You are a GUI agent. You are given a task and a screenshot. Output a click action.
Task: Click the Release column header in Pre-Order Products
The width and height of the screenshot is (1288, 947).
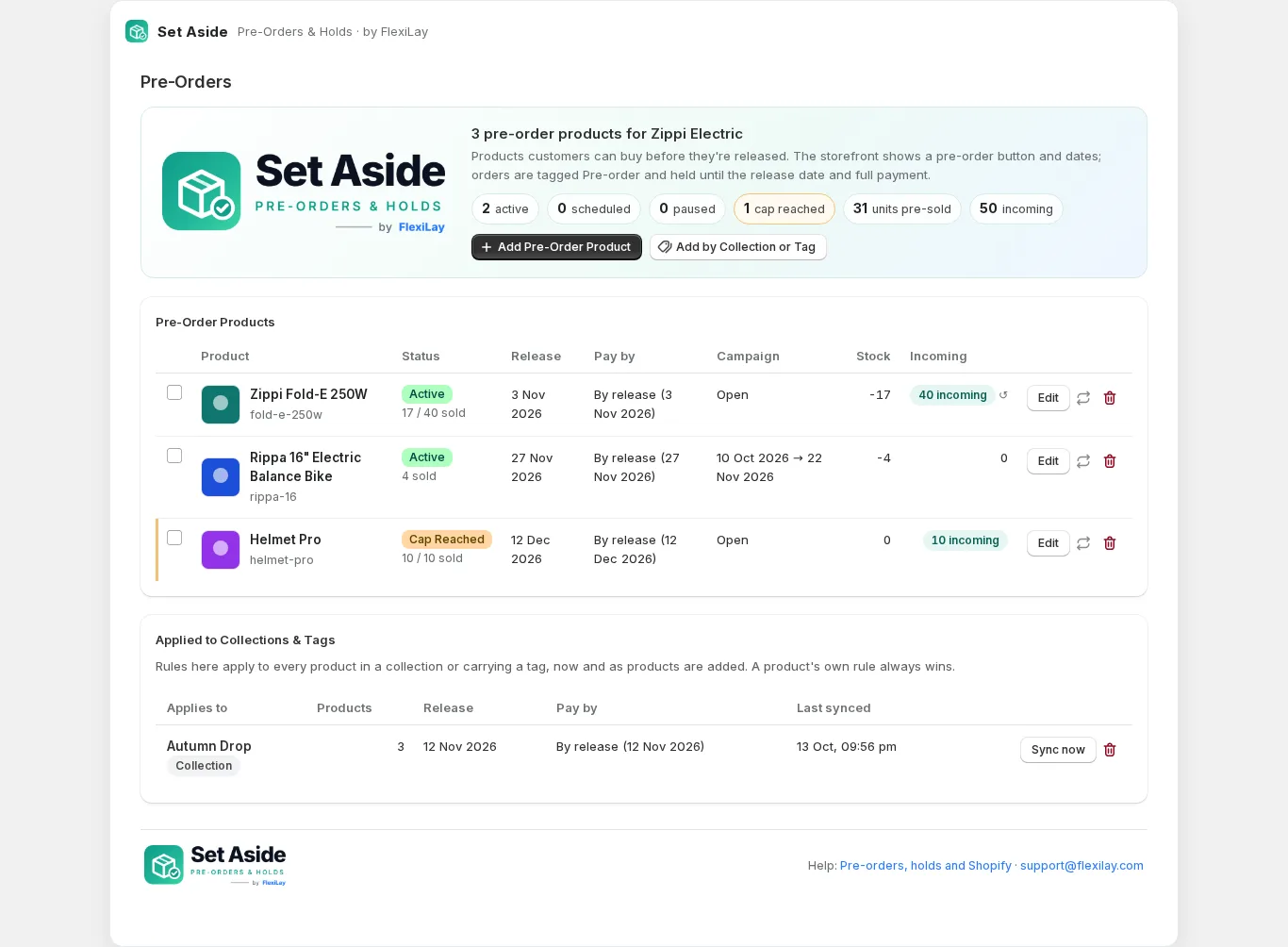click(536, 357)
